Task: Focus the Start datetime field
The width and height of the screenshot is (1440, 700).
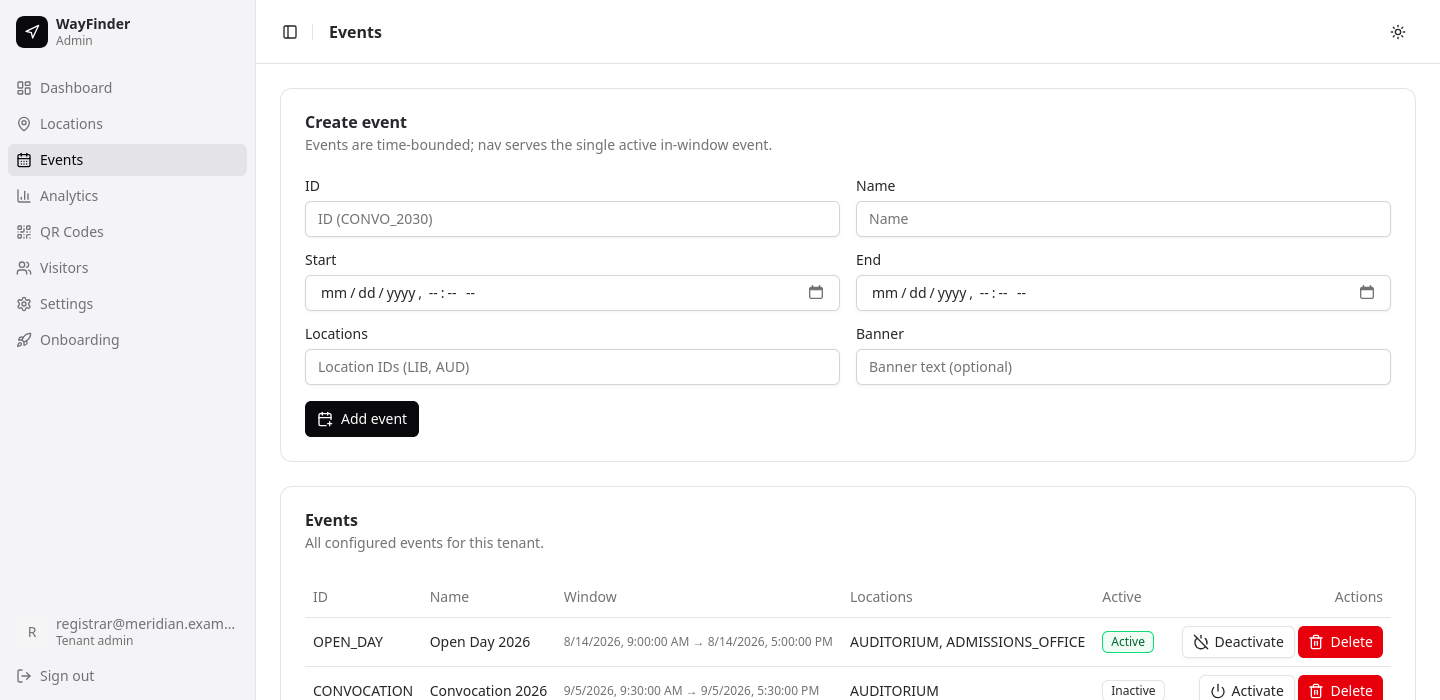Action: pos(572,293)
